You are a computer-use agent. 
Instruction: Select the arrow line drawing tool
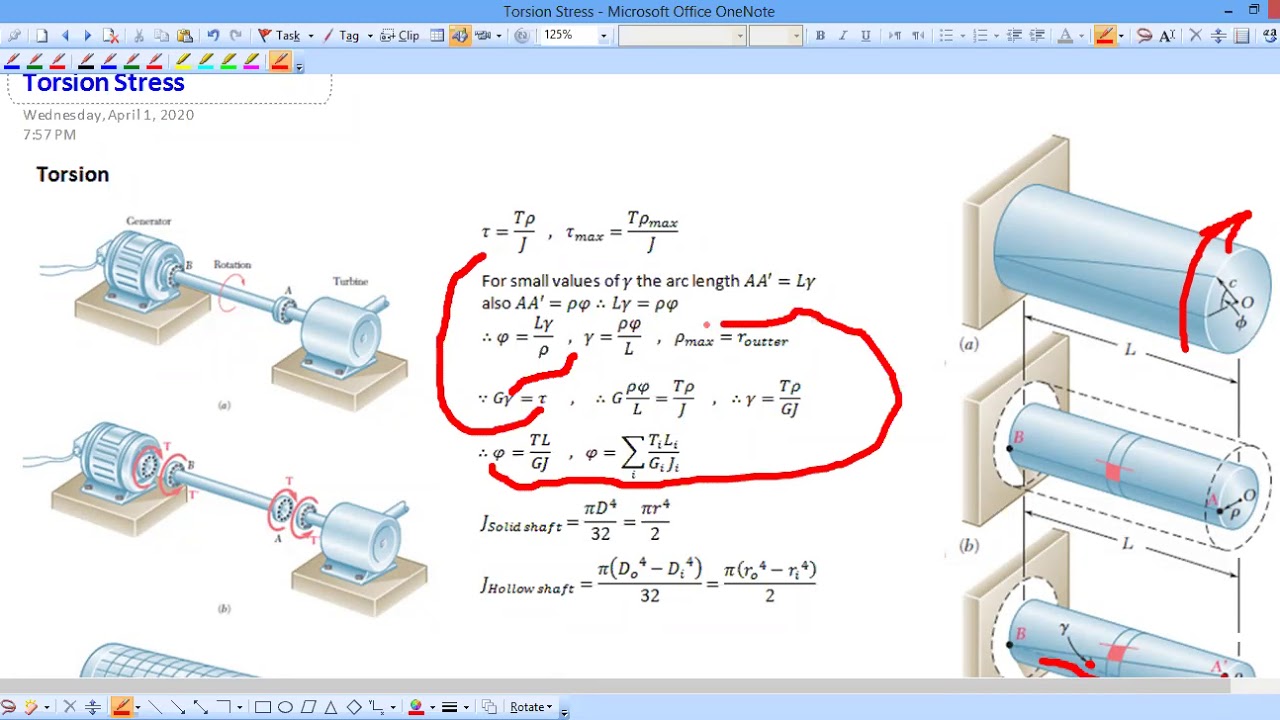pos(178,707)
